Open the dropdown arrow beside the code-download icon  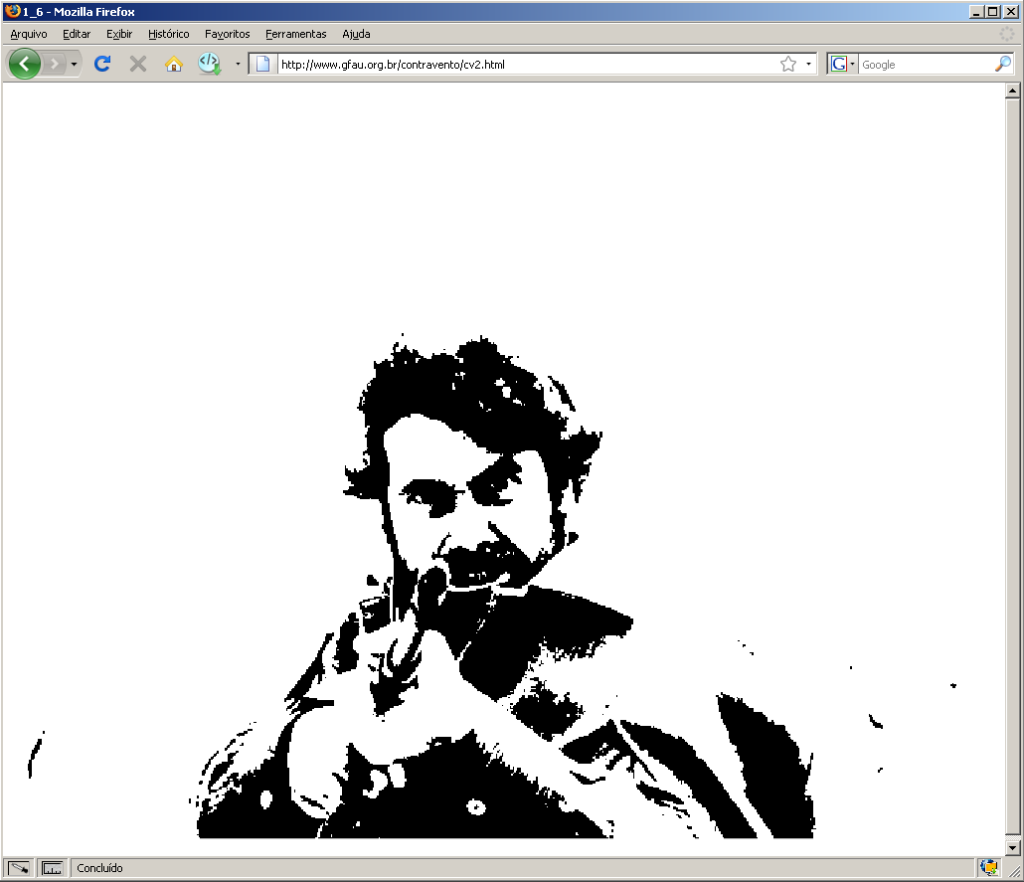(x=238, y=64)
